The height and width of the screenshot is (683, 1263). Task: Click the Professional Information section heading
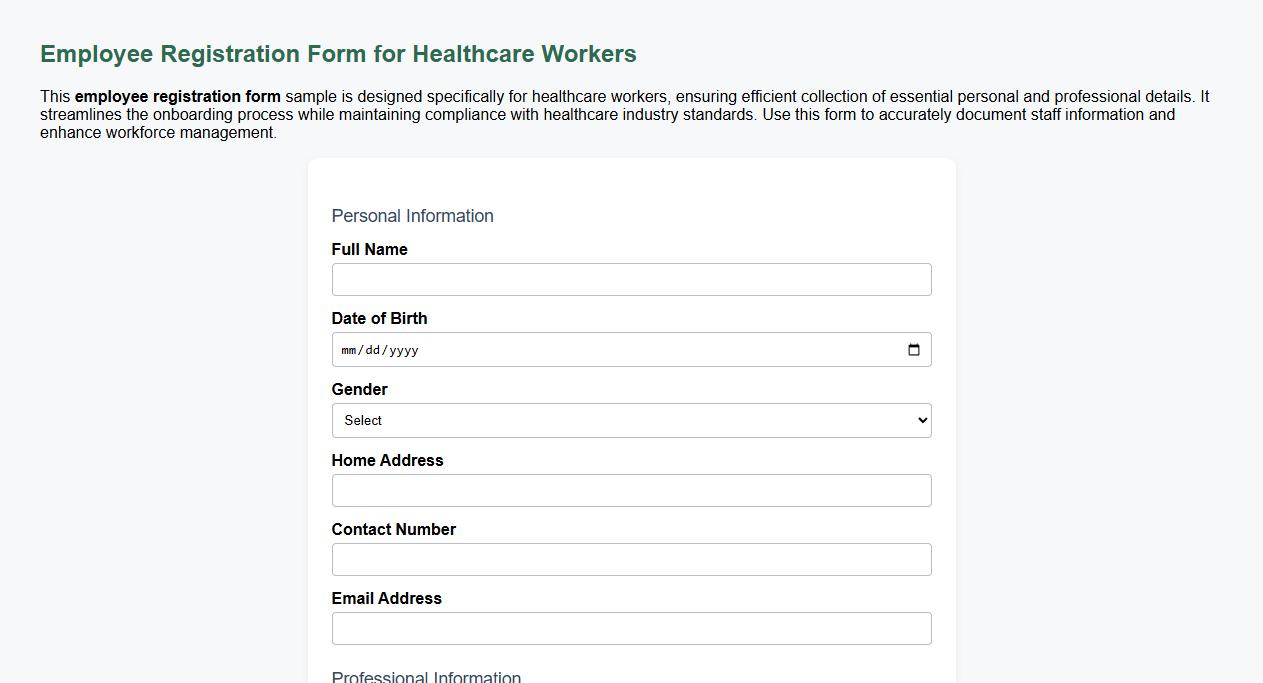point(427,675)
